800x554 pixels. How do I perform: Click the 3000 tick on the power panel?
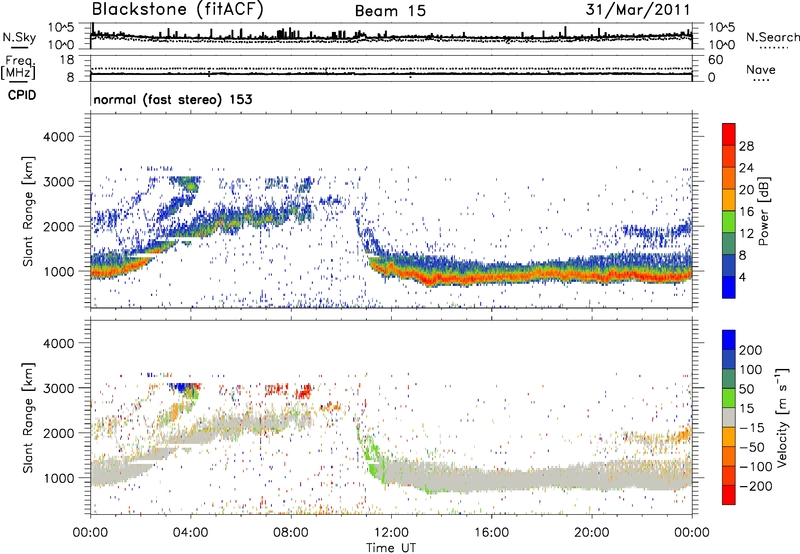[x=59, y=182]
